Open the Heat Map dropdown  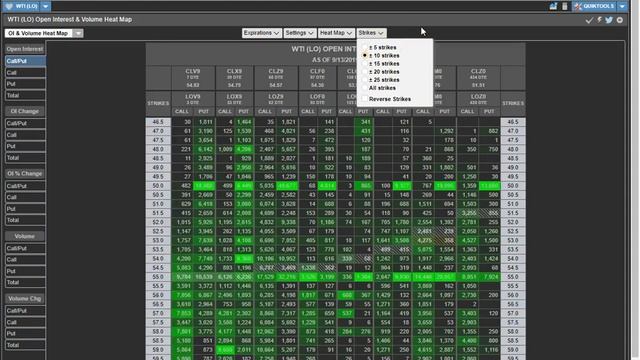tap(336, 33)
